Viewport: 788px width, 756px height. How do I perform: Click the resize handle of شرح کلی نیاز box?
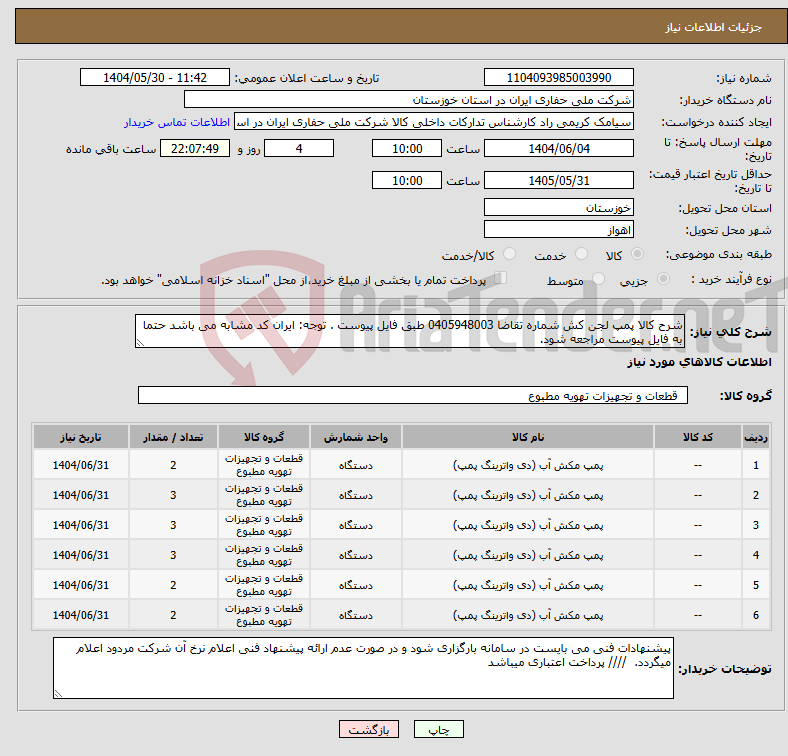coord(139,344)
